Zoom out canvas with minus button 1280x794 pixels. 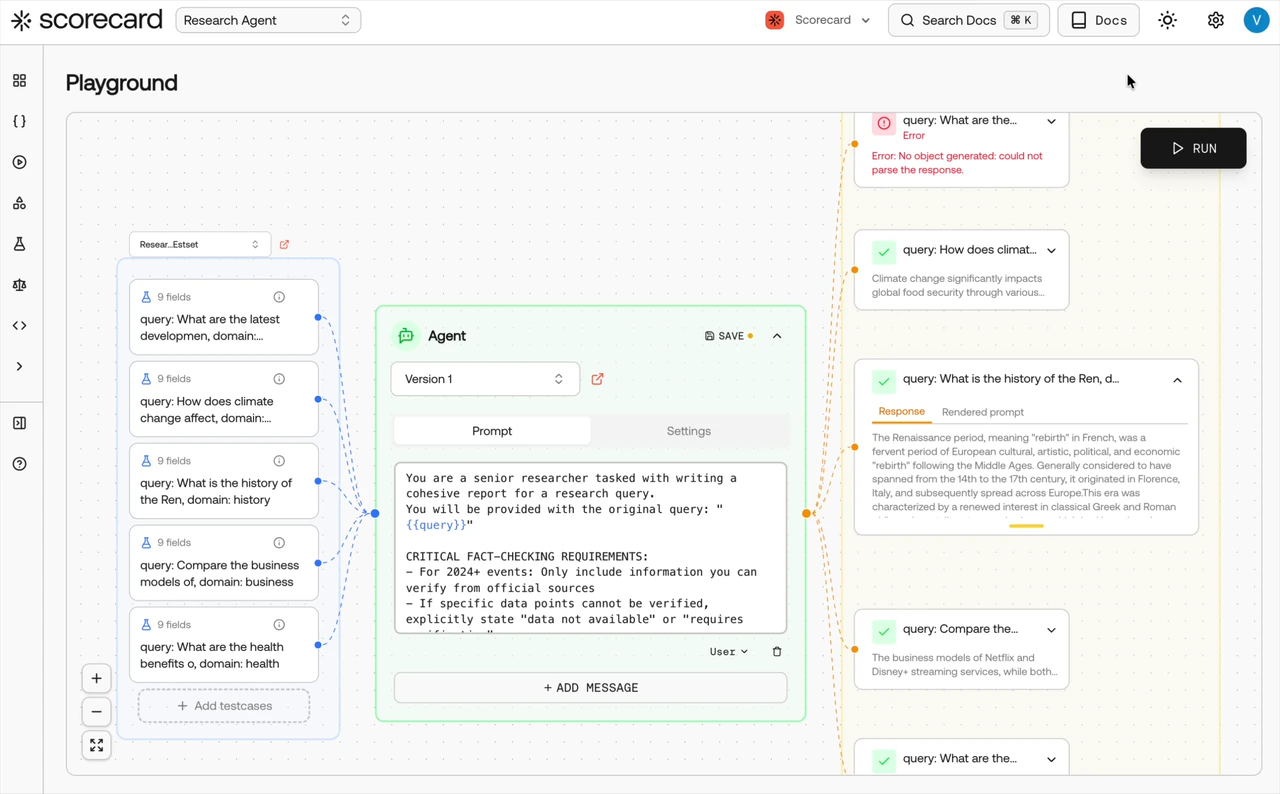96,712
